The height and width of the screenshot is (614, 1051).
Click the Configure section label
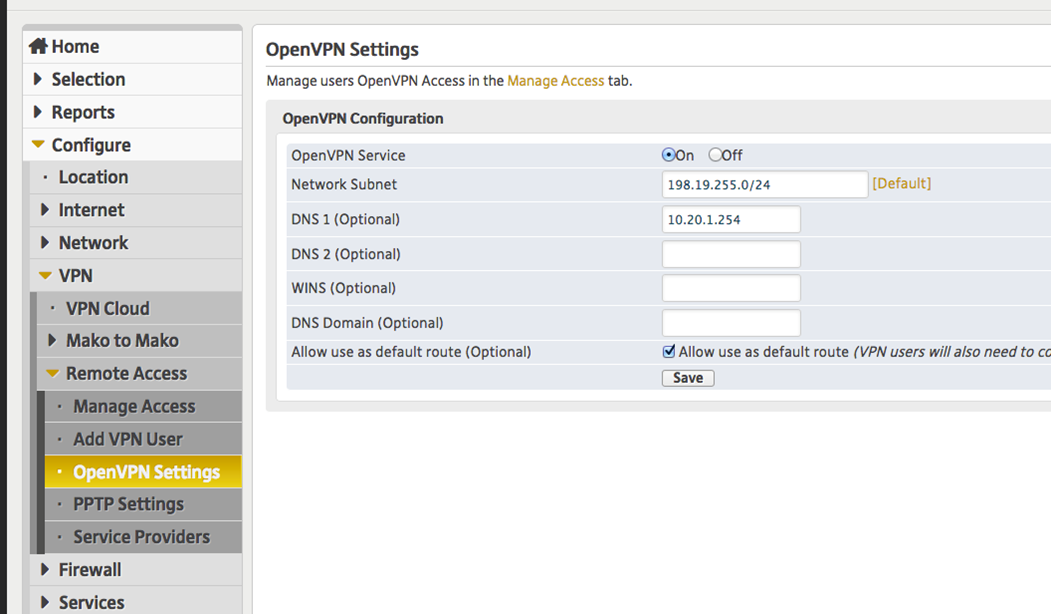pos(91,145)
